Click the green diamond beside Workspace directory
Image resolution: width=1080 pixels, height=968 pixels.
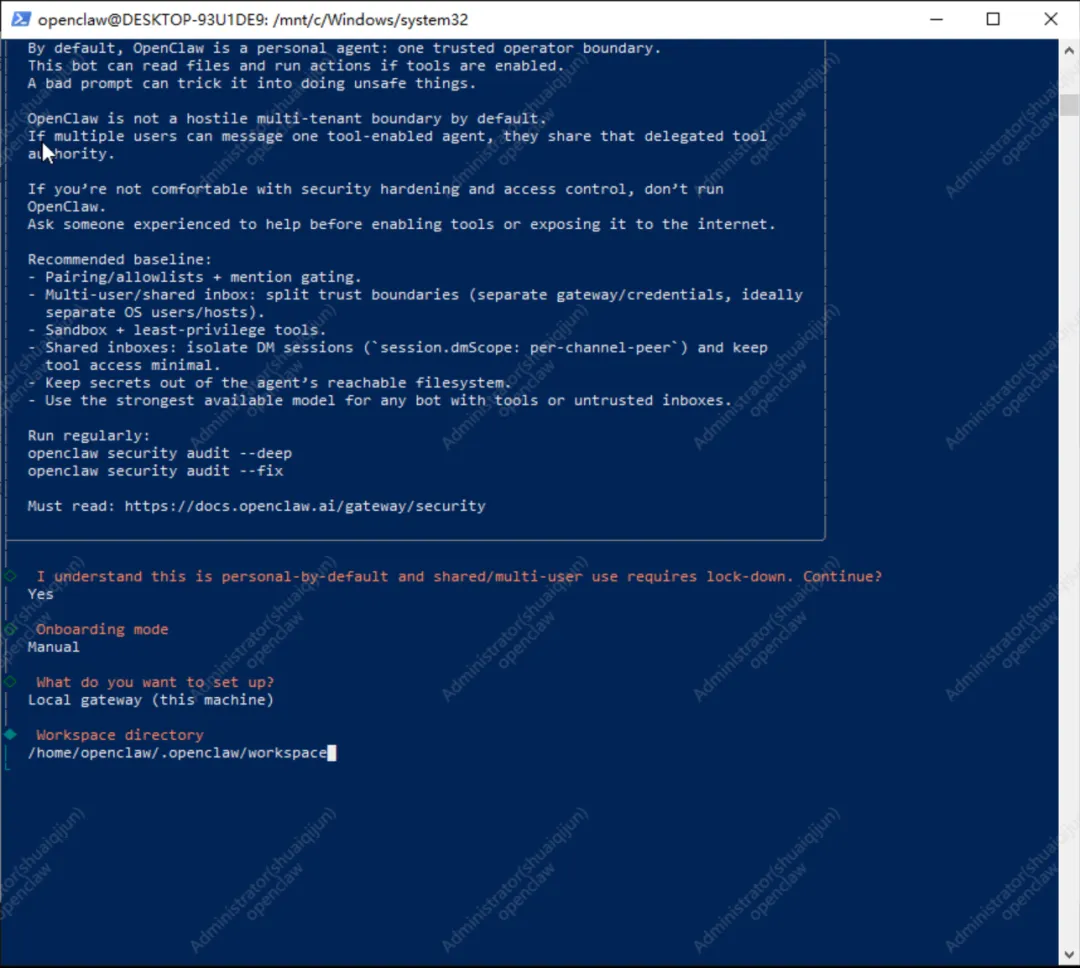[10, 734]
